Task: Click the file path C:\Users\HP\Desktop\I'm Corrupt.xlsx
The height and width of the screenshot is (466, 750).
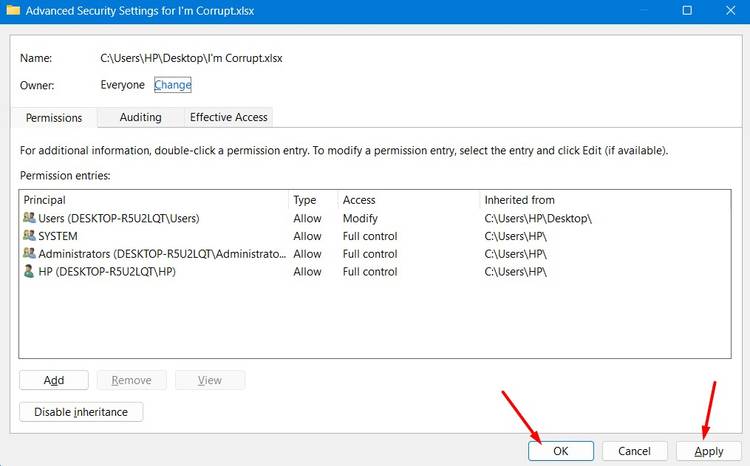Action: [x=191, y=58]
